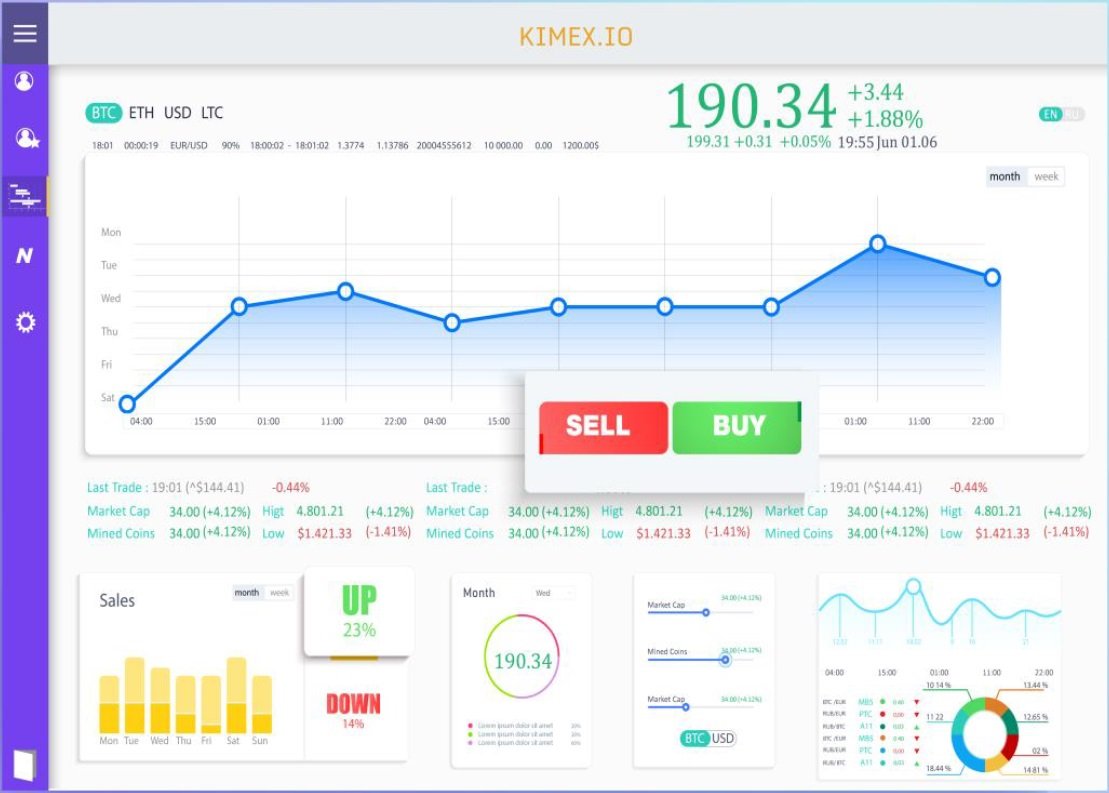Toggle the EN language switch
Viewport: 1109px width, 793px height.
pos(1050,114)
